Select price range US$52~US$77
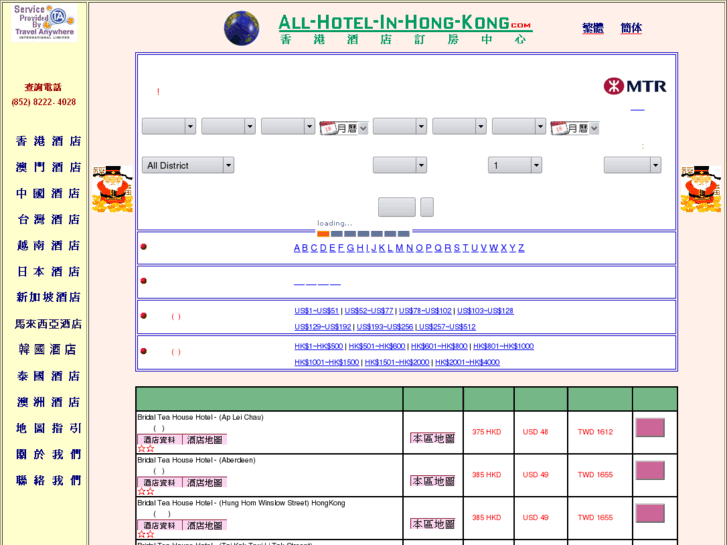The height and width of the screenshot is (545, 727). coord(369,311)
